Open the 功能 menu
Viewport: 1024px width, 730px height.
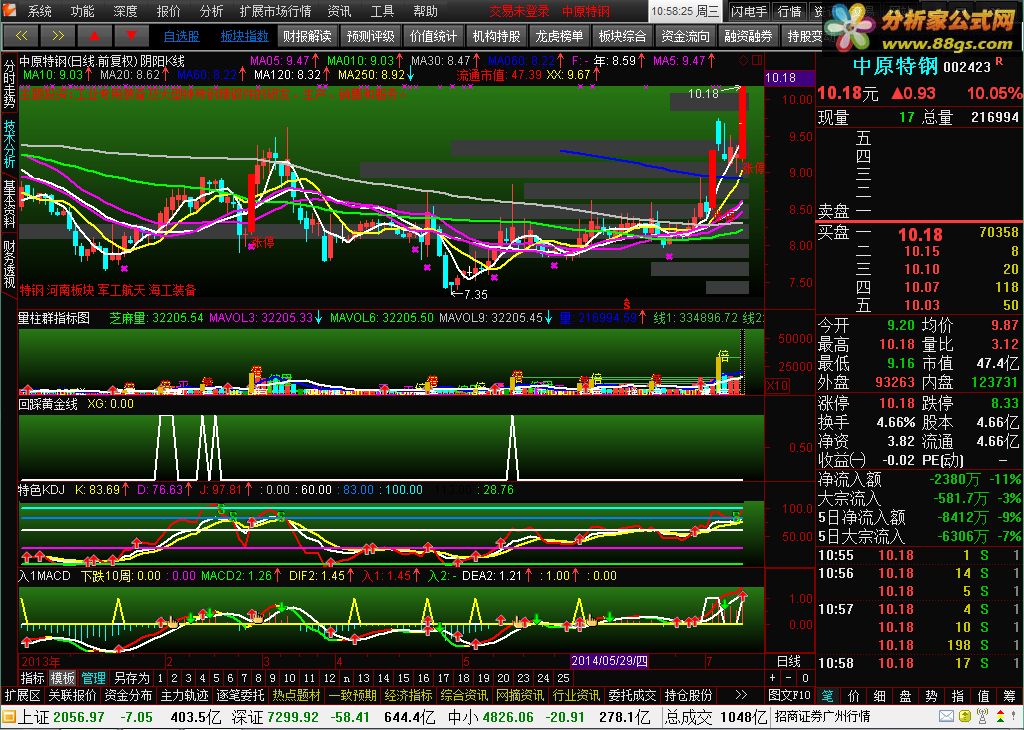(82, 11)
